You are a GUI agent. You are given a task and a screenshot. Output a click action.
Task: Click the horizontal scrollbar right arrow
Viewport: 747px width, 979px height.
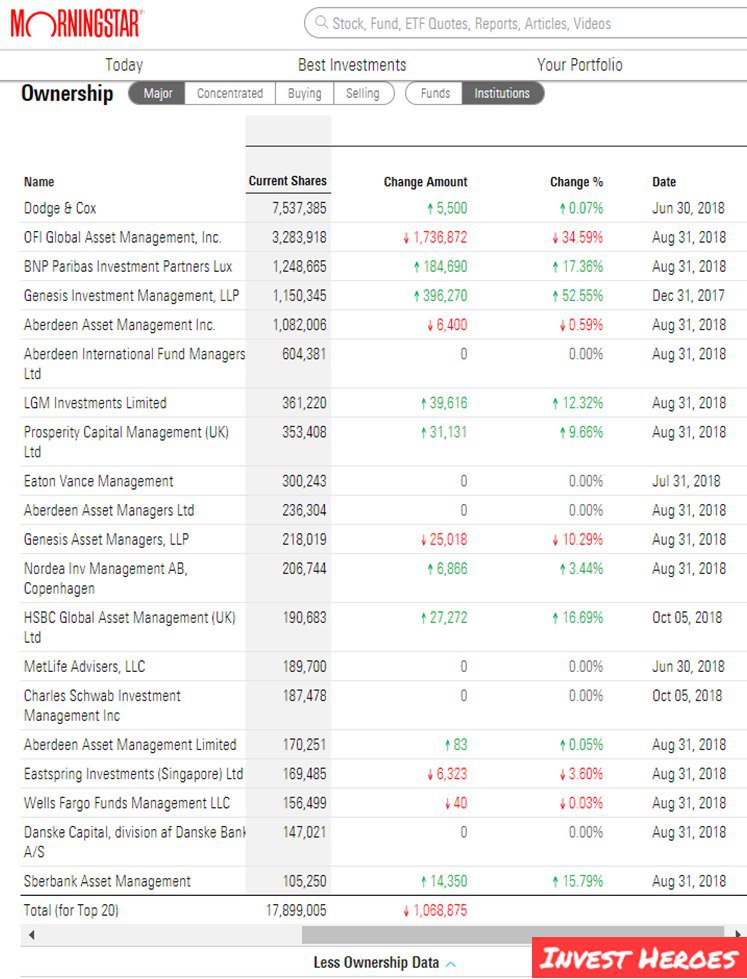click(x=739, y=935)
